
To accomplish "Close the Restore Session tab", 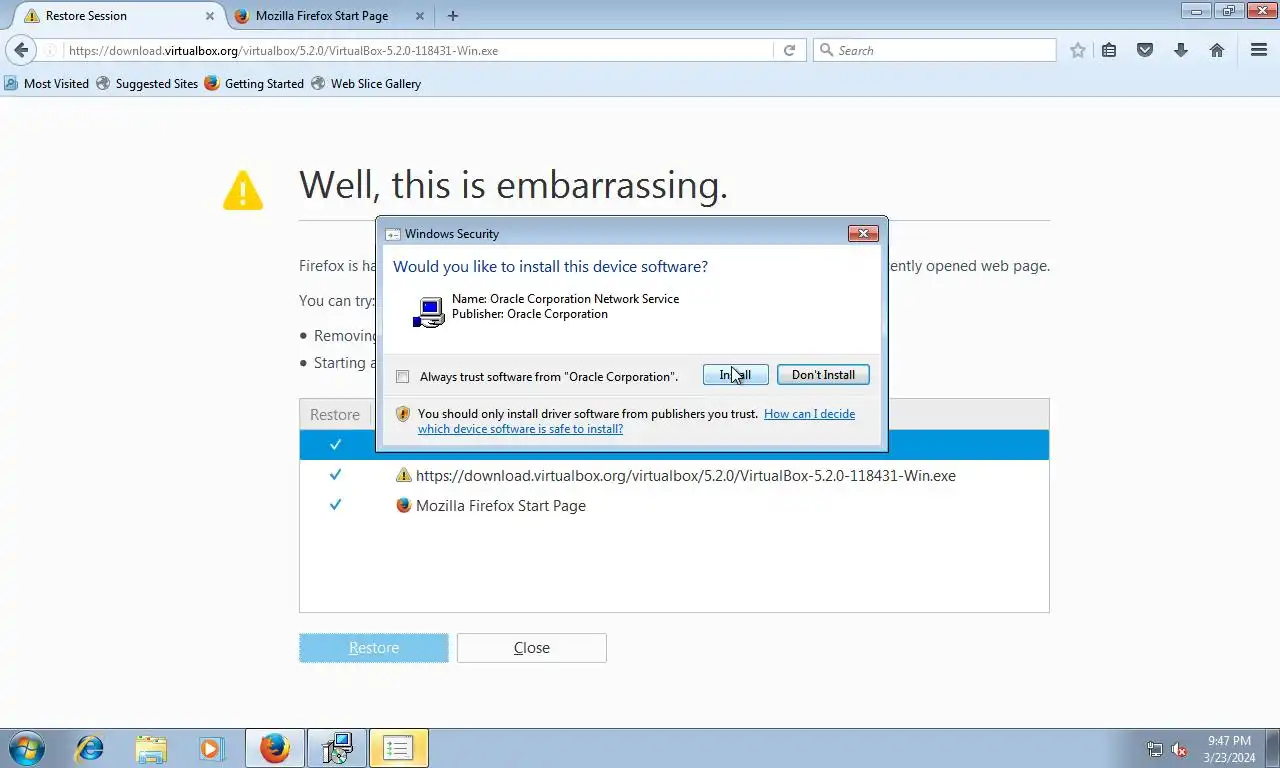I will pyautogui.click(x=210, y=16).
